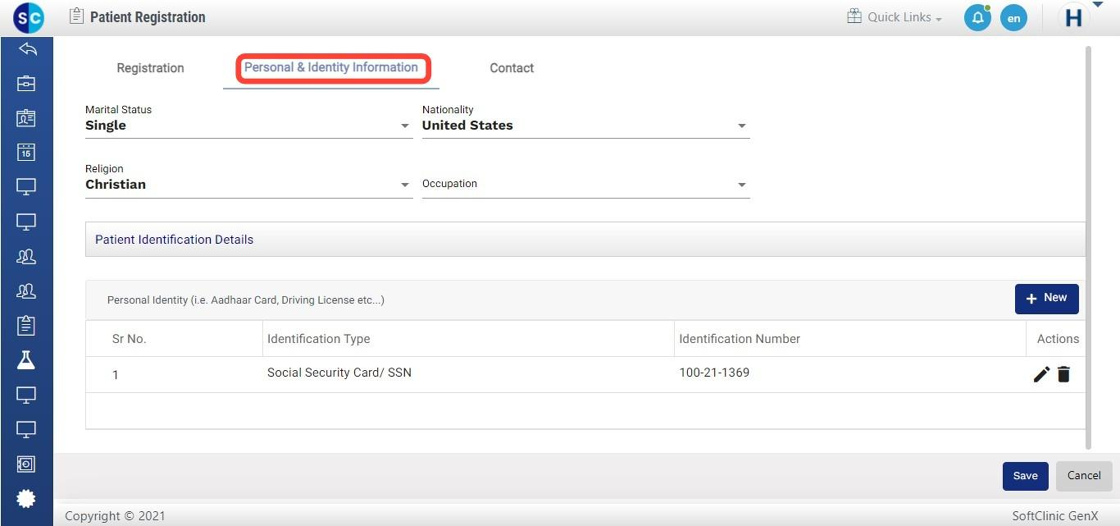1120x526 pixels.
Task: Click the Actions column header
Action: tap(1058, 339)
